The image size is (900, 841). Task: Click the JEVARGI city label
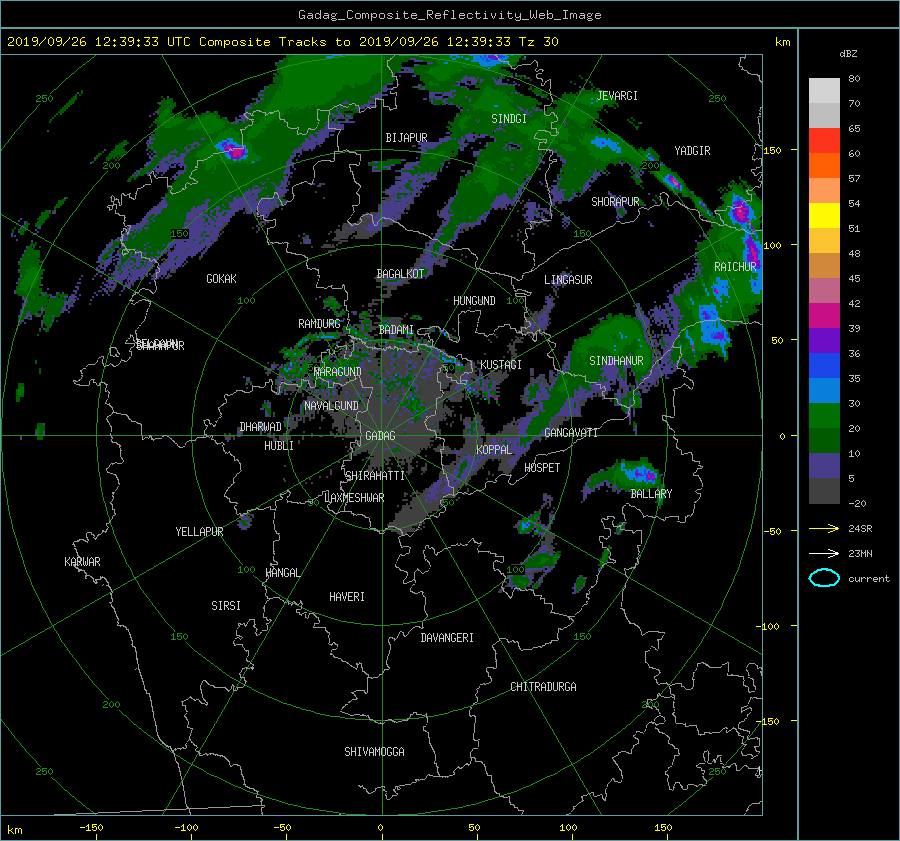point(617,96)
